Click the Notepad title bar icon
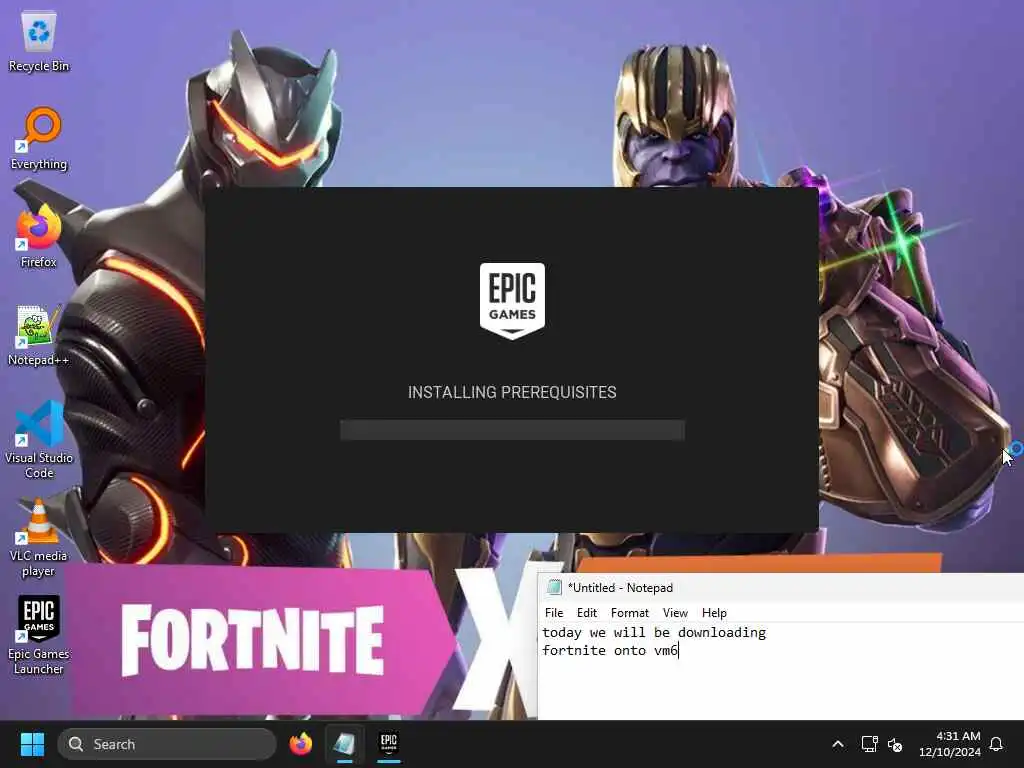Screen dimensions: 1024x768 click(x=554, y=588)
